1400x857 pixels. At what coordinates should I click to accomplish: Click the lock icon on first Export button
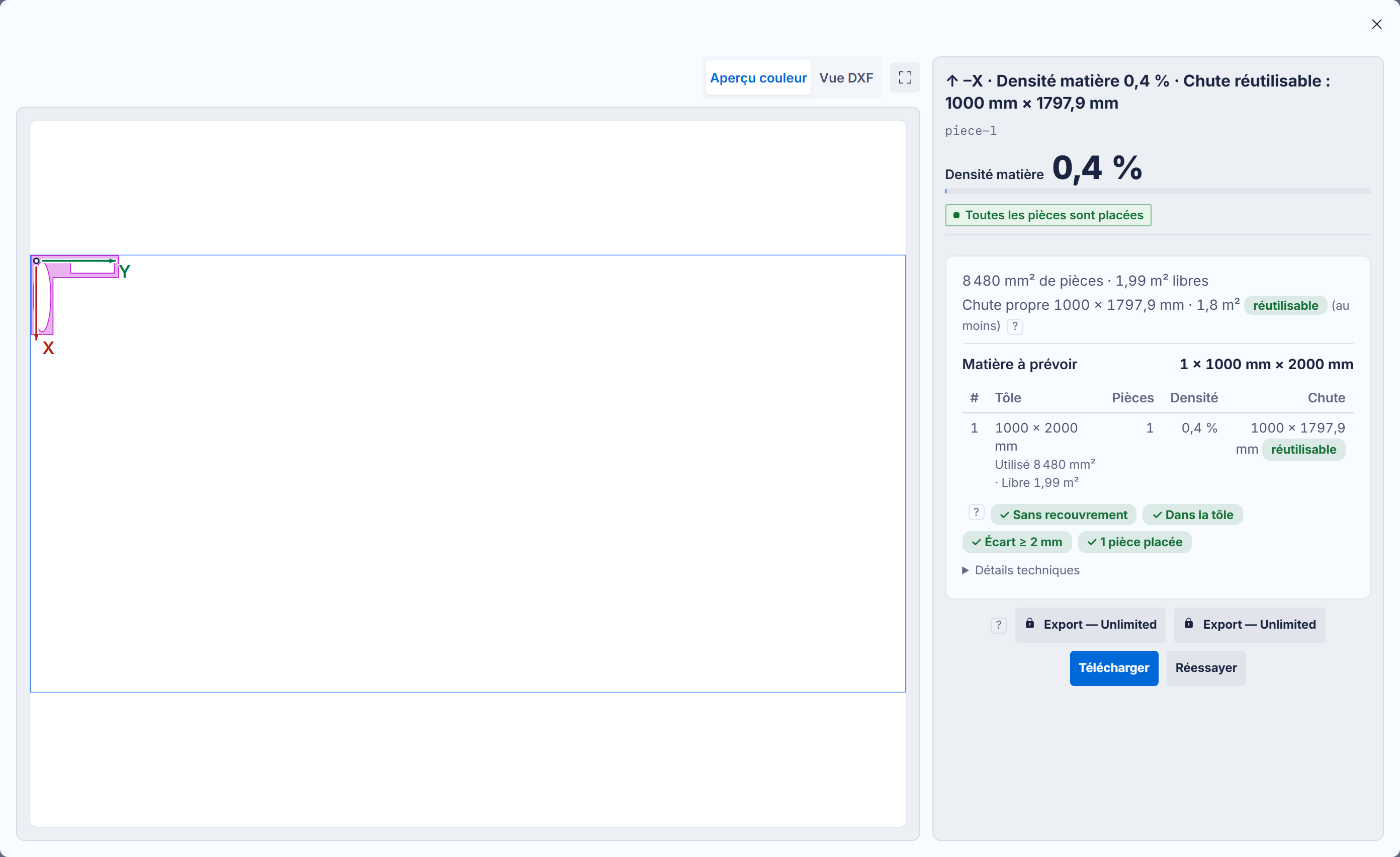click(x=1029, y=624)
